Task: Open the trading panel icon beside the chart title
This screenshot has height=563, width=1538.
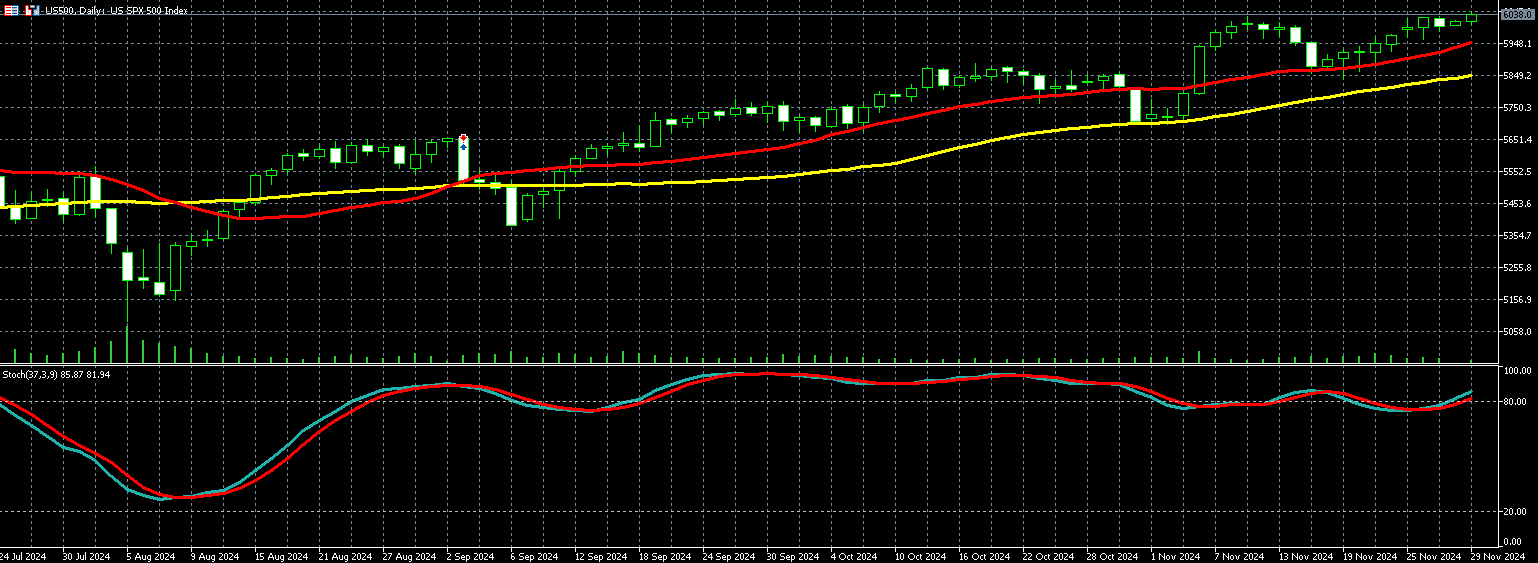Action: (x=32, y=10)
